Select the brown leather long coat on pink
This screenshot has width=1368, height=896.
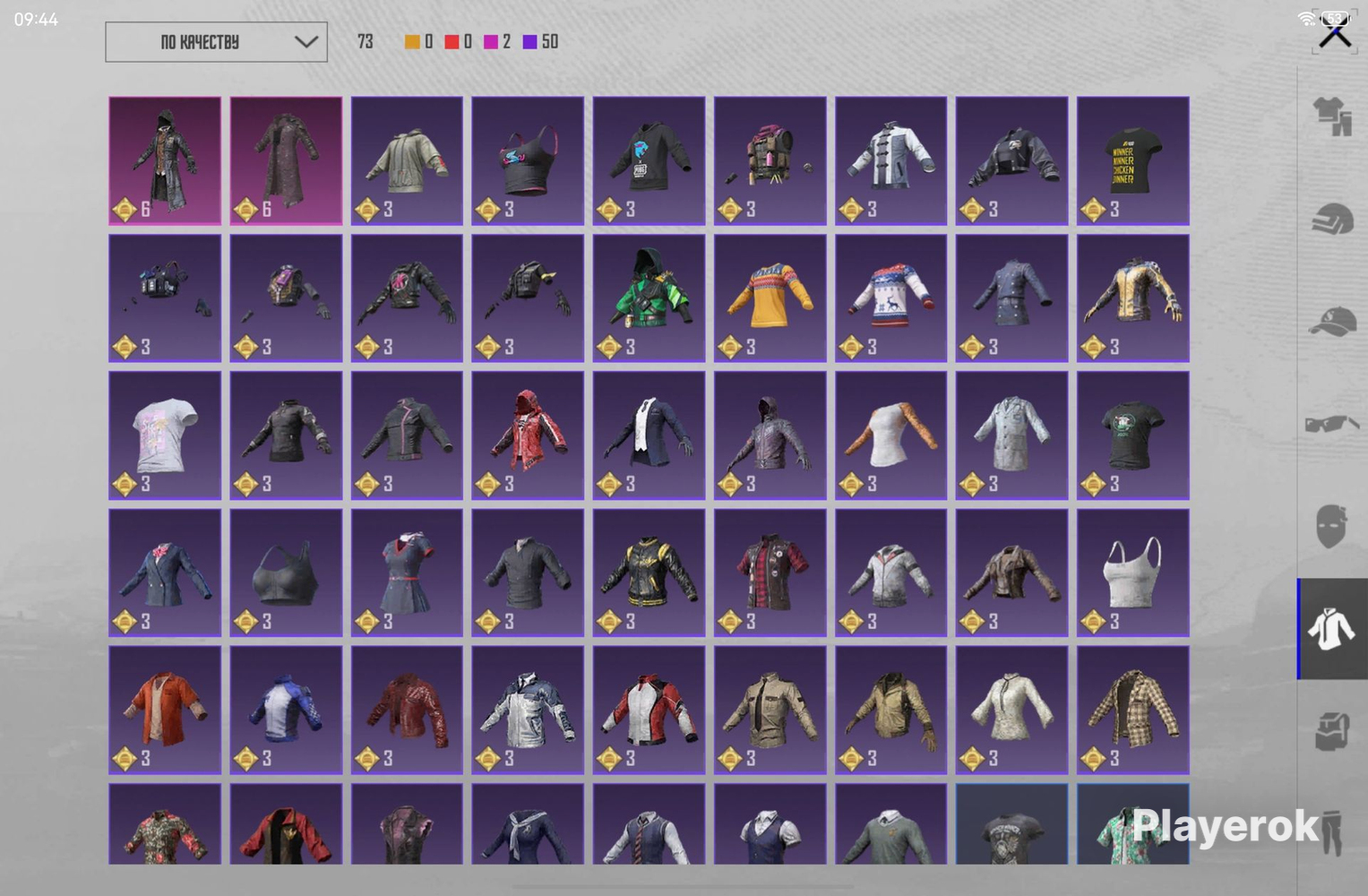[x=286, y=161]
